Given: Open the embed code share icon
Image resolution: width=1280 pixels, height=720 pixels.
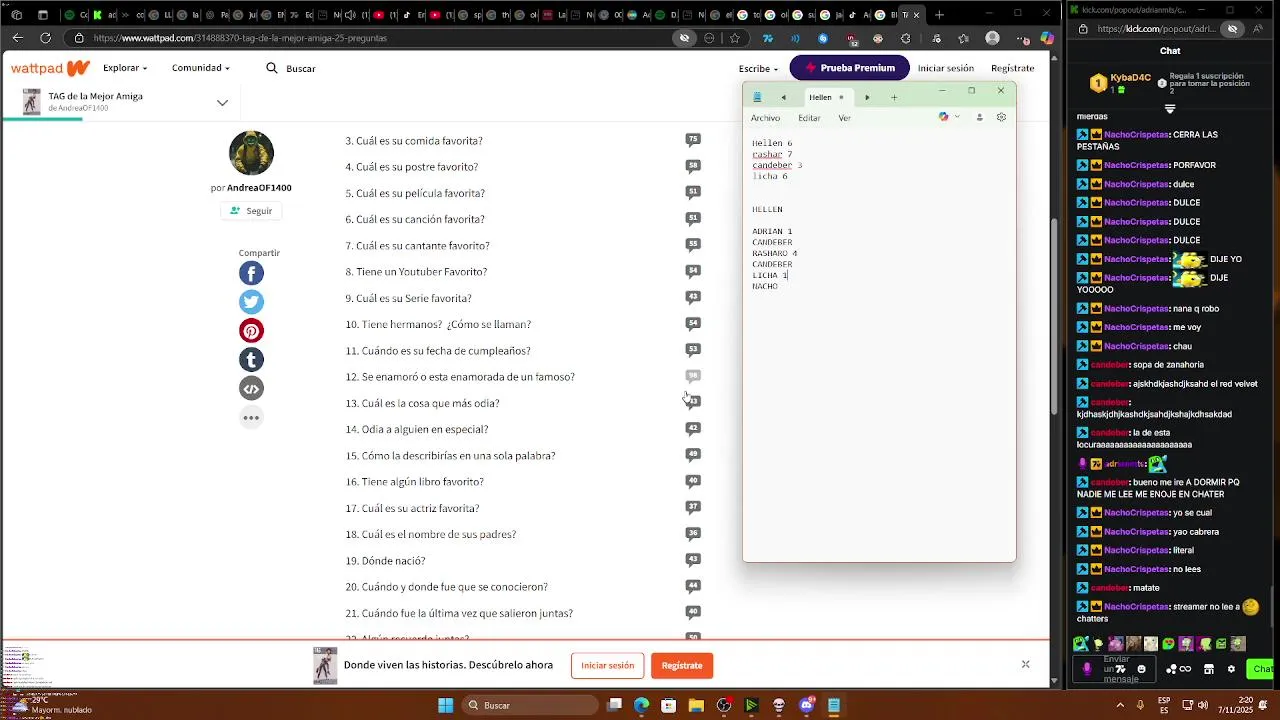Looking at the screenshot, I should tap(251, 389).
